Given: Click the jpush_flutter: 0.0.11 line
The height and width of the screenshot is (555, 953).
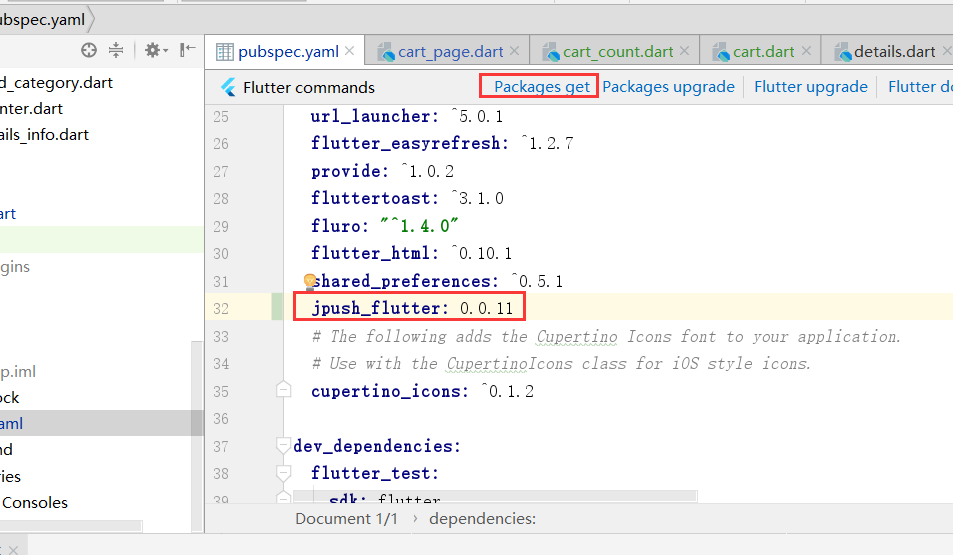Looking at the screenshot, I should tap(412, 308).
